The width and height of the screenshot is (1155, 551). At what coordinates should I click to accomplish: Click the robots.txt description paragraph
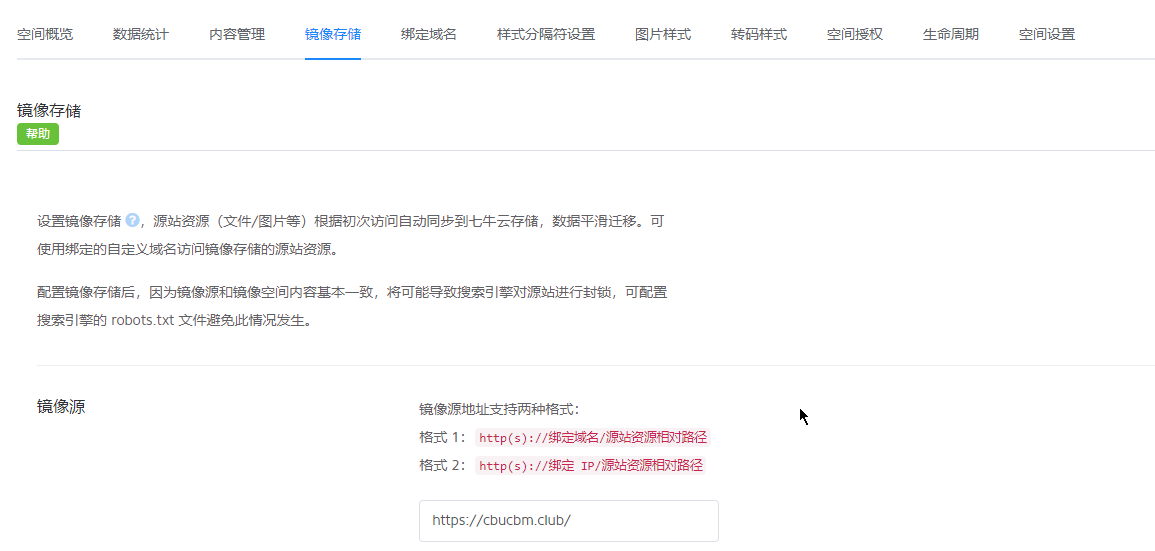pyautogui.click(x=352, y=307)
